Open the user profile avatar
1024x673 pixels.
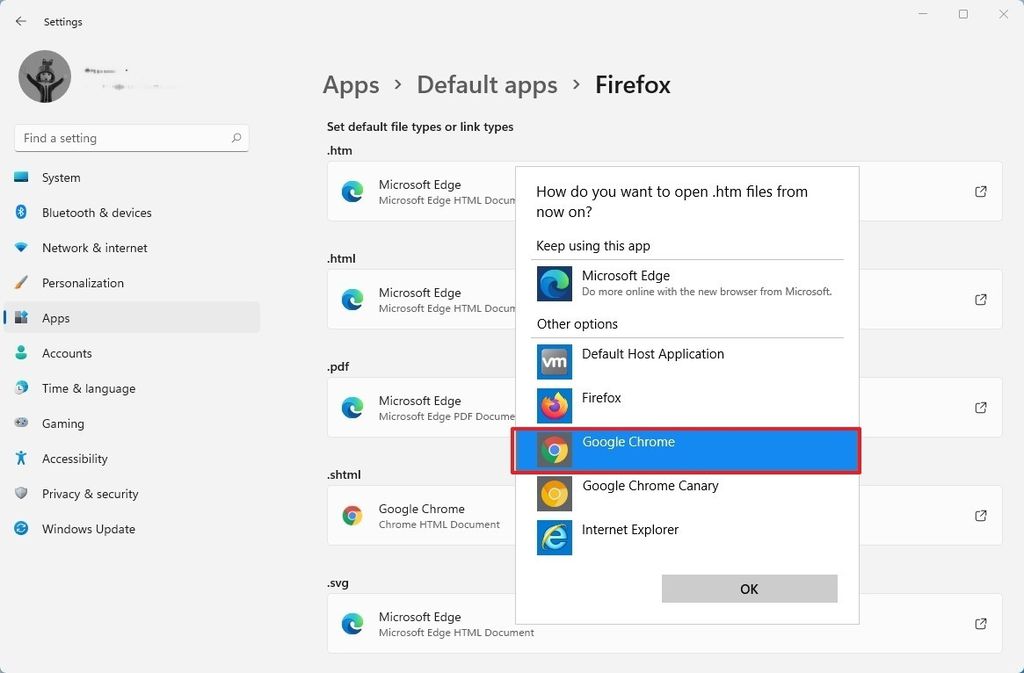coord(44,76)
